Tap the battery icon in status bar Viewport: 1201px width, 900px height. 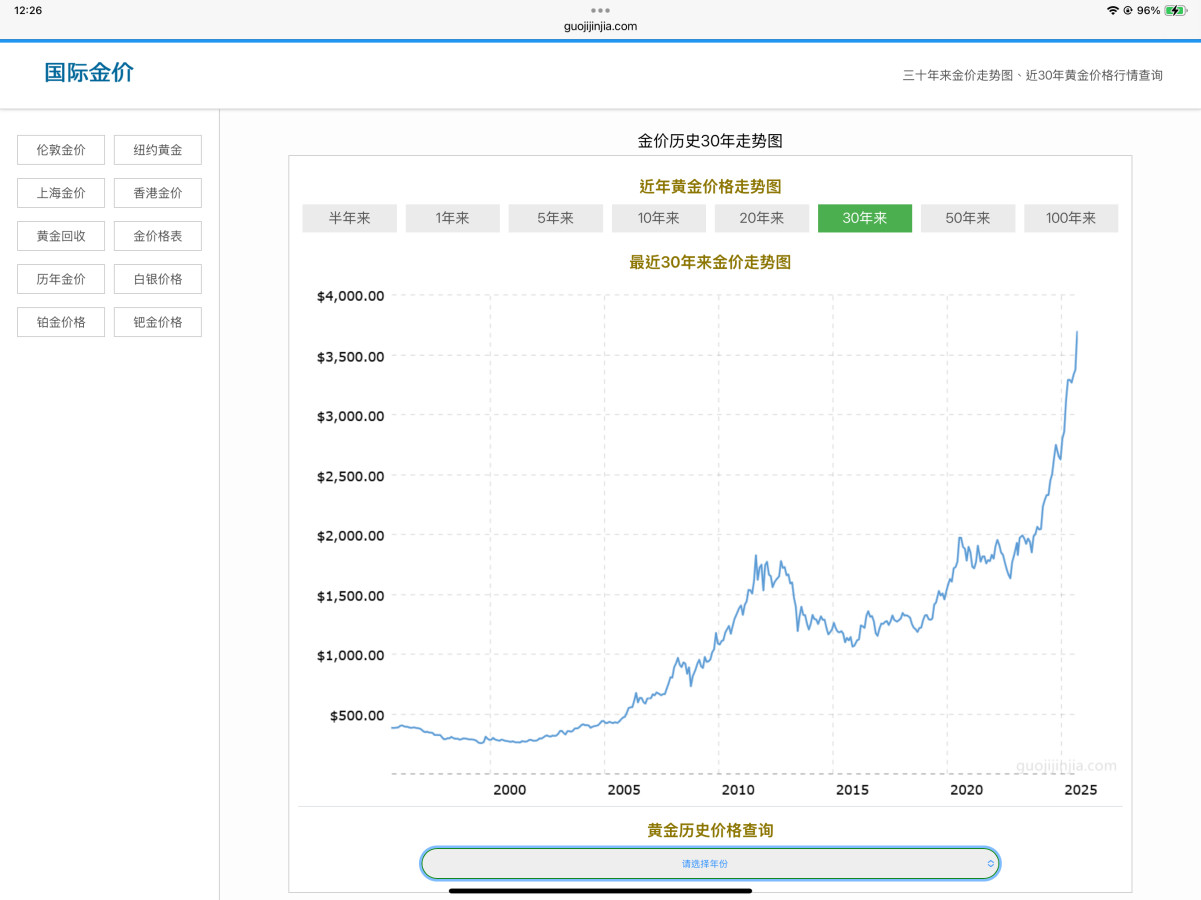(x=1174, y=10)
